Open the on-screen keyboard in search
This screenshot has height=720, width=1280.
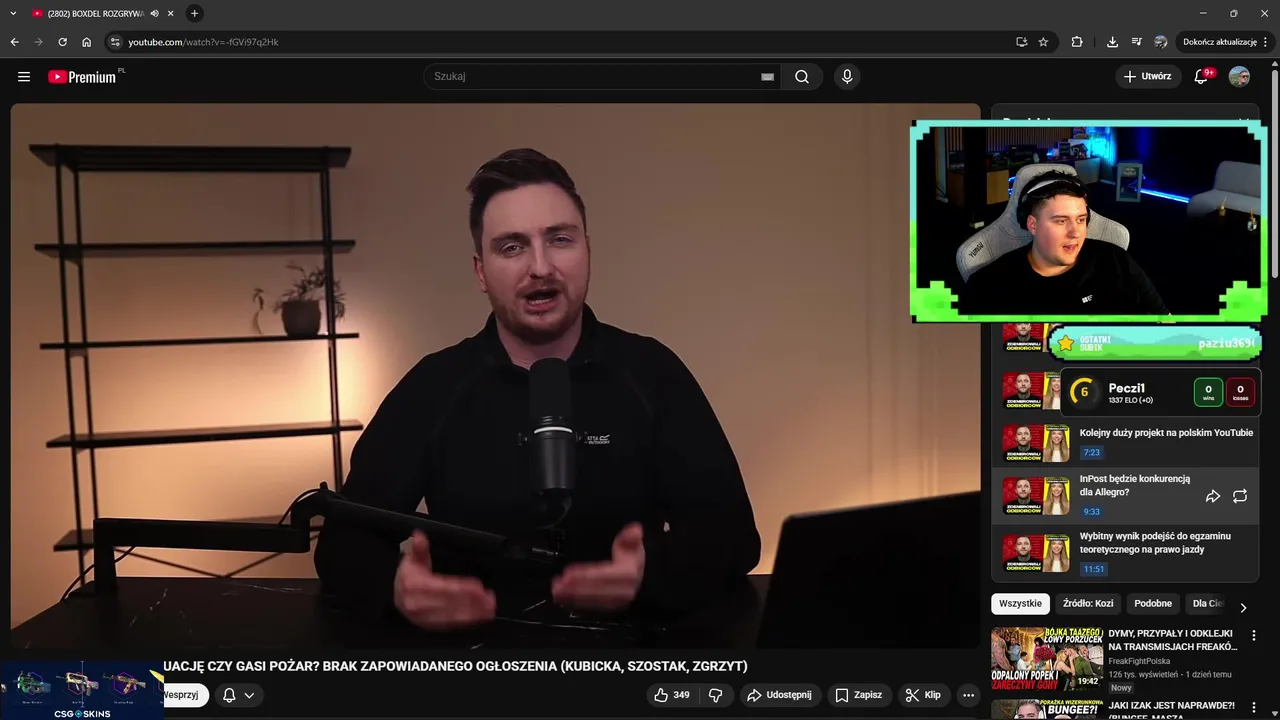[767, 76]
